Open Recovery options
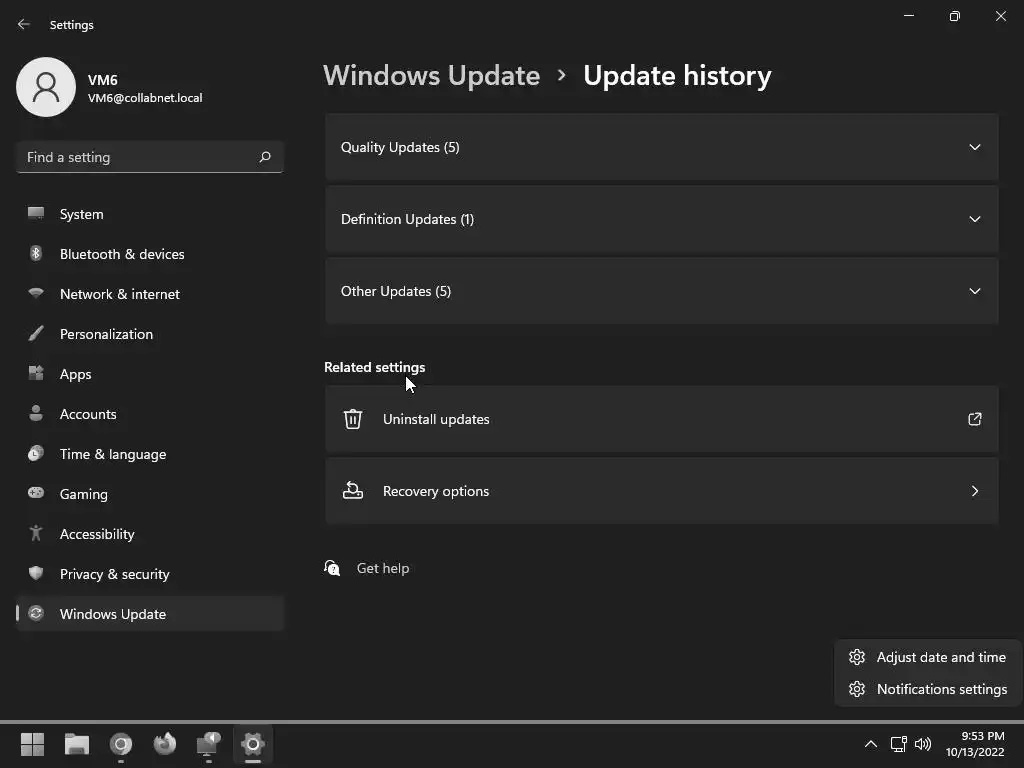Screen dimensions: 1024x768 click(662, 490)
